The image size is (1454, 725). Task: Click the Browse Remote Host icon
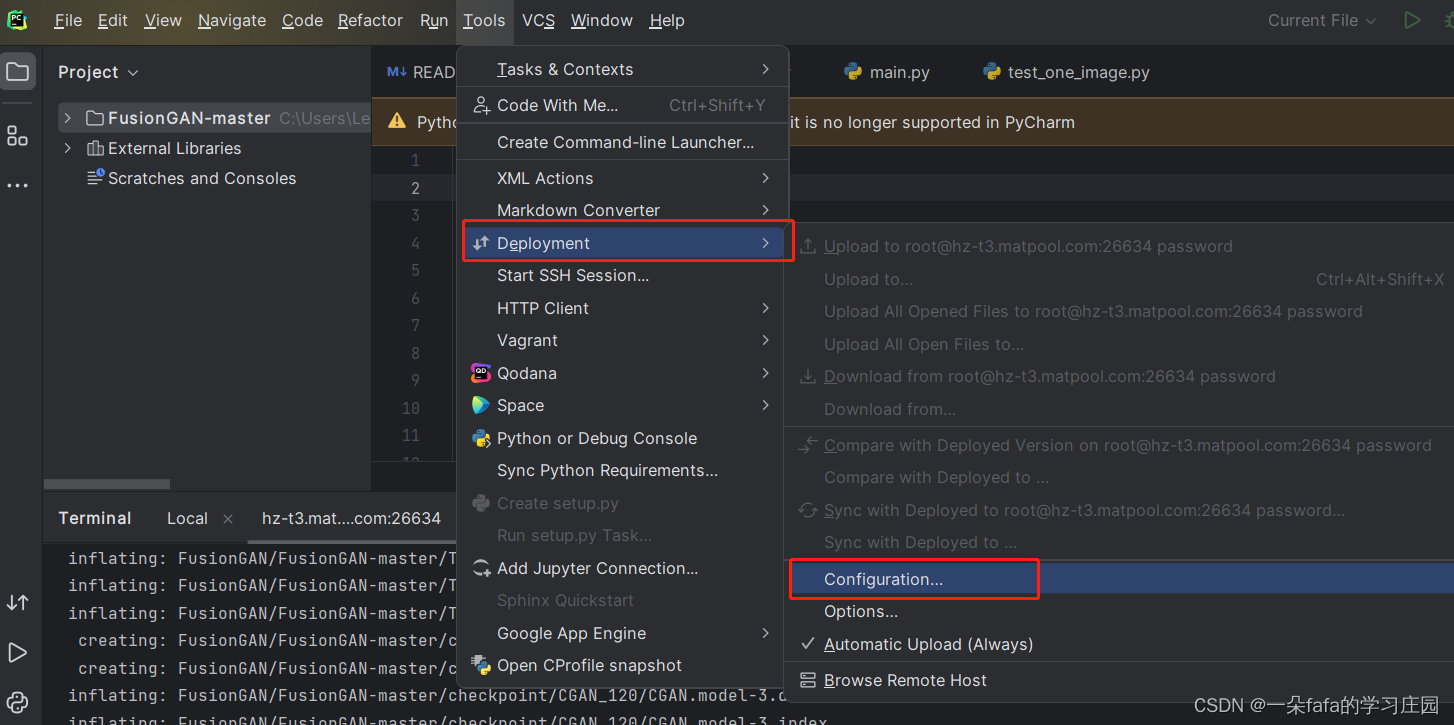pyautogui.click(x=808, y=680)
